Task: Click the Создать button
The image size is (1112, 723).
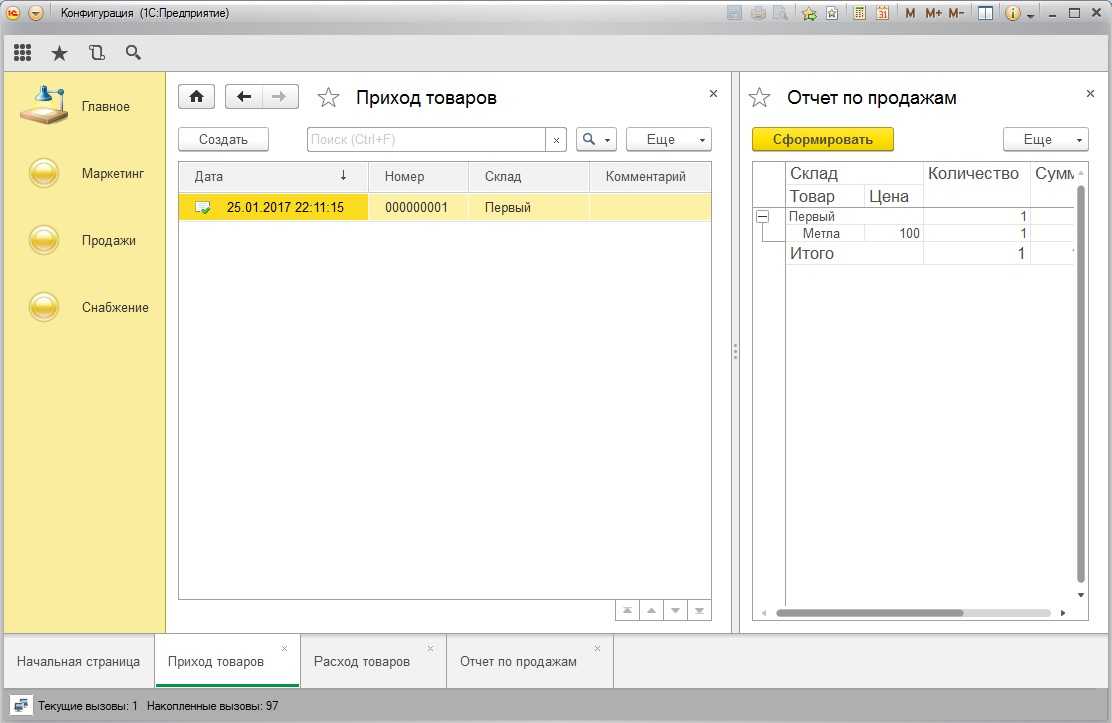Action: tap(223, 140)
